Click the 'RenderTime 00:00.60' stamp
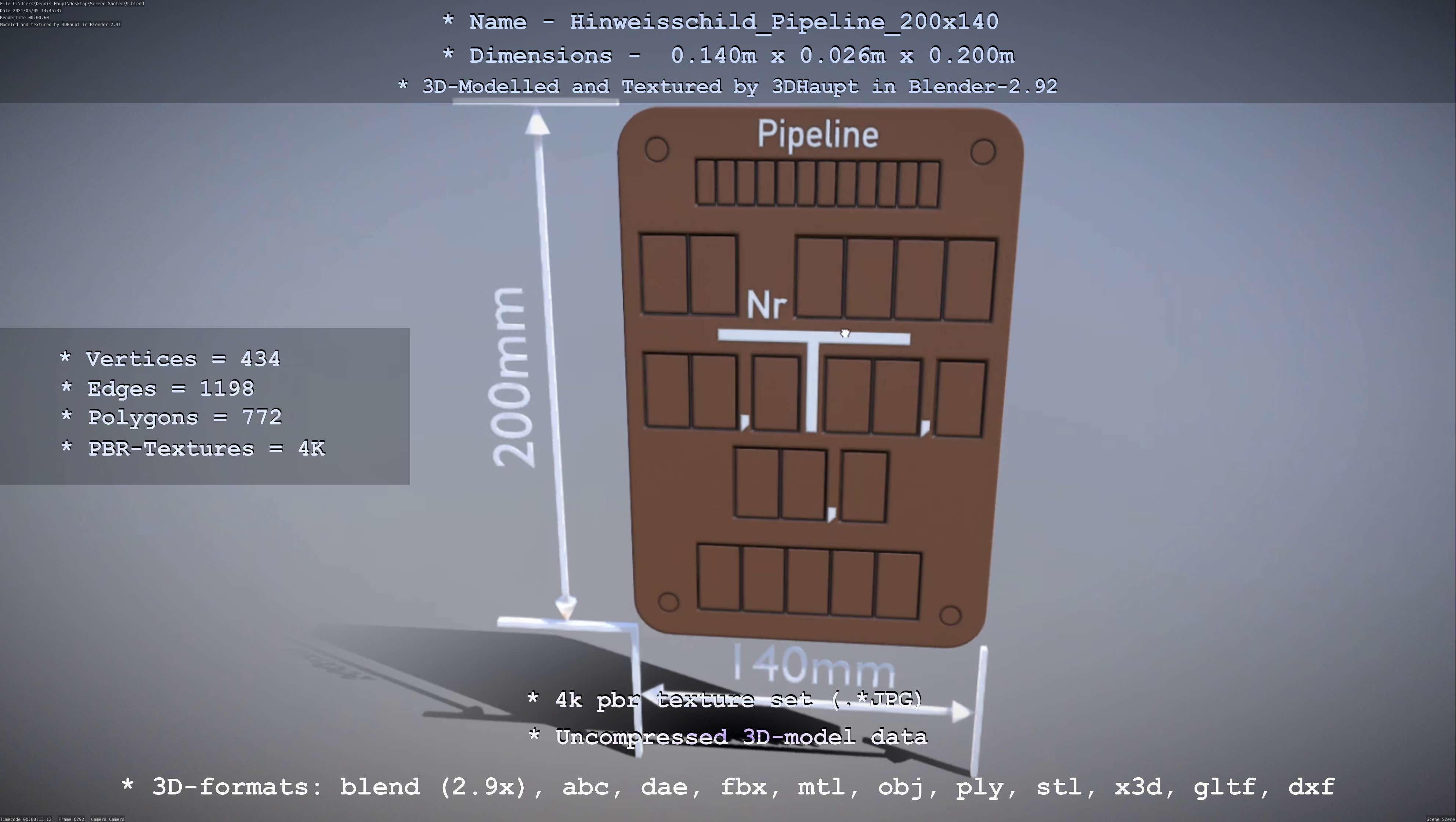This screenshot has width=1456, height=822. point(24,18)
